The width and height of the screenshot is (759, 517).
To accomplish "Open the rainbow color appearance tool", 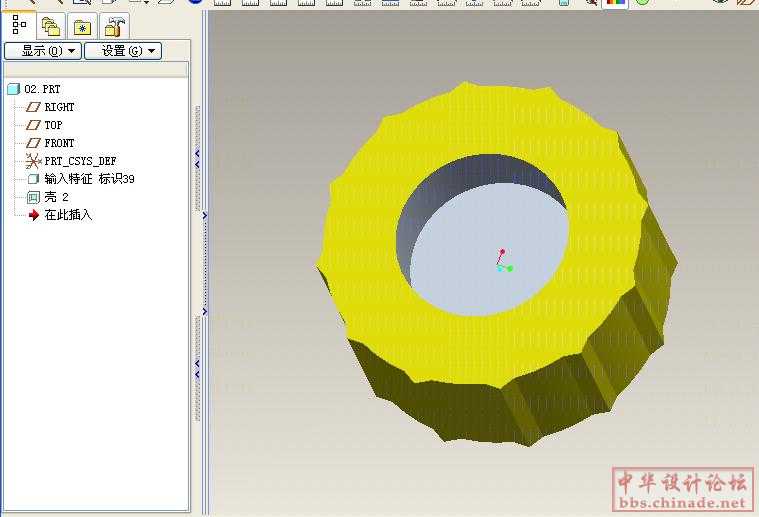I will (616, 2).
